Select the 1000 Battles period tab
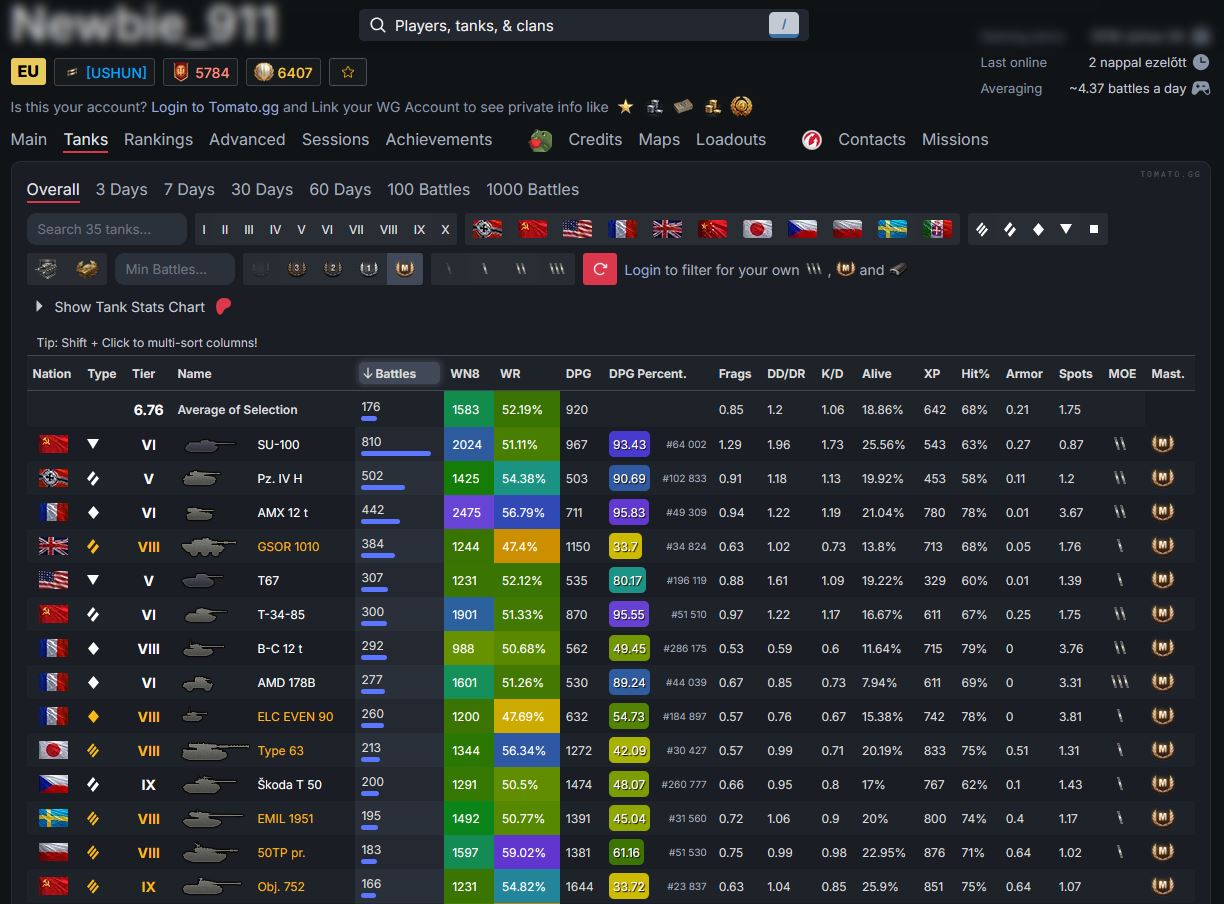 click(533, 190)
